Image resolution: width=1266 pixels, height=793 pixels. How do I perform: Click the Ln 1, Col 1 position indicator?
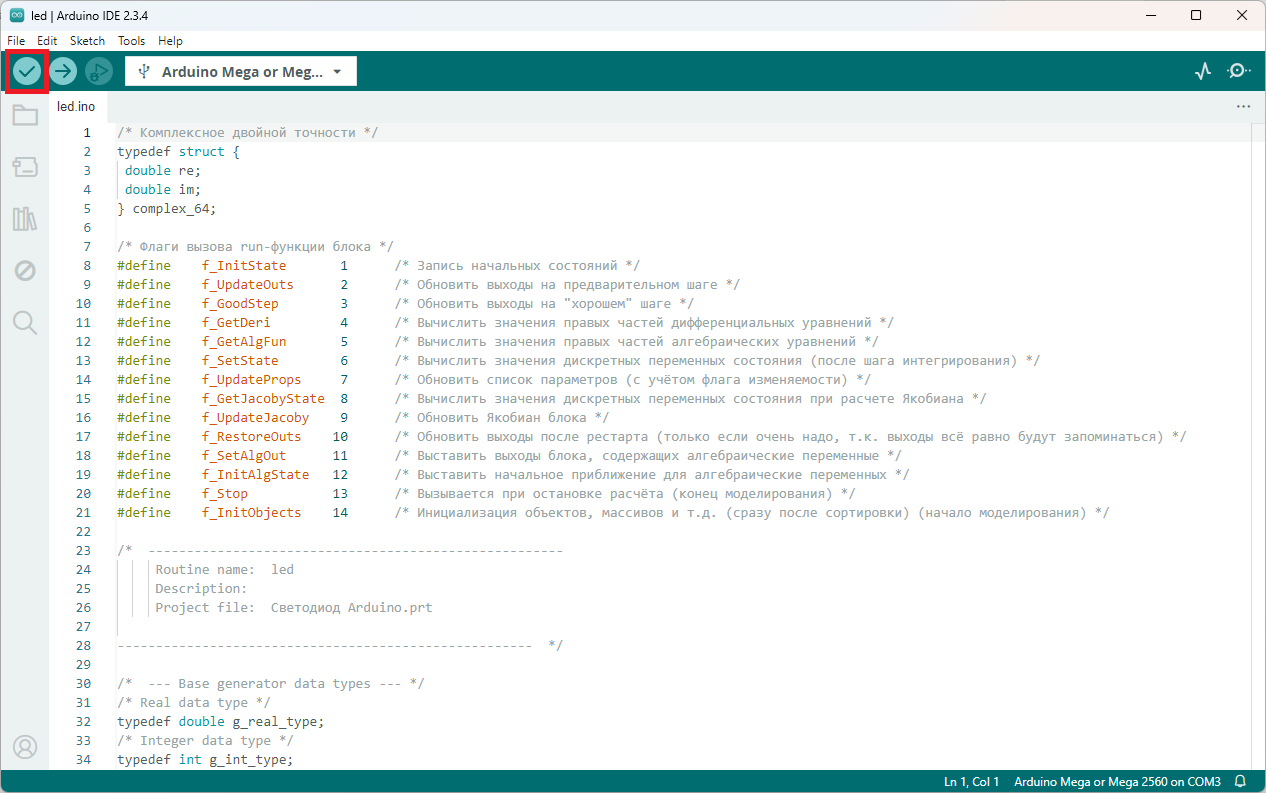coord(971,781)
